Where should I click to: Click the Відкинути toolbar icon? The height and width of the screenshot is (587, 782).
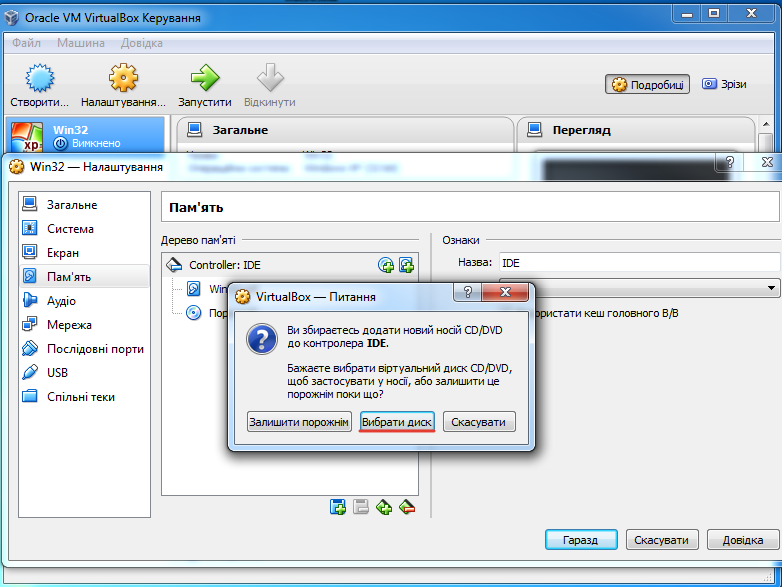270,78
